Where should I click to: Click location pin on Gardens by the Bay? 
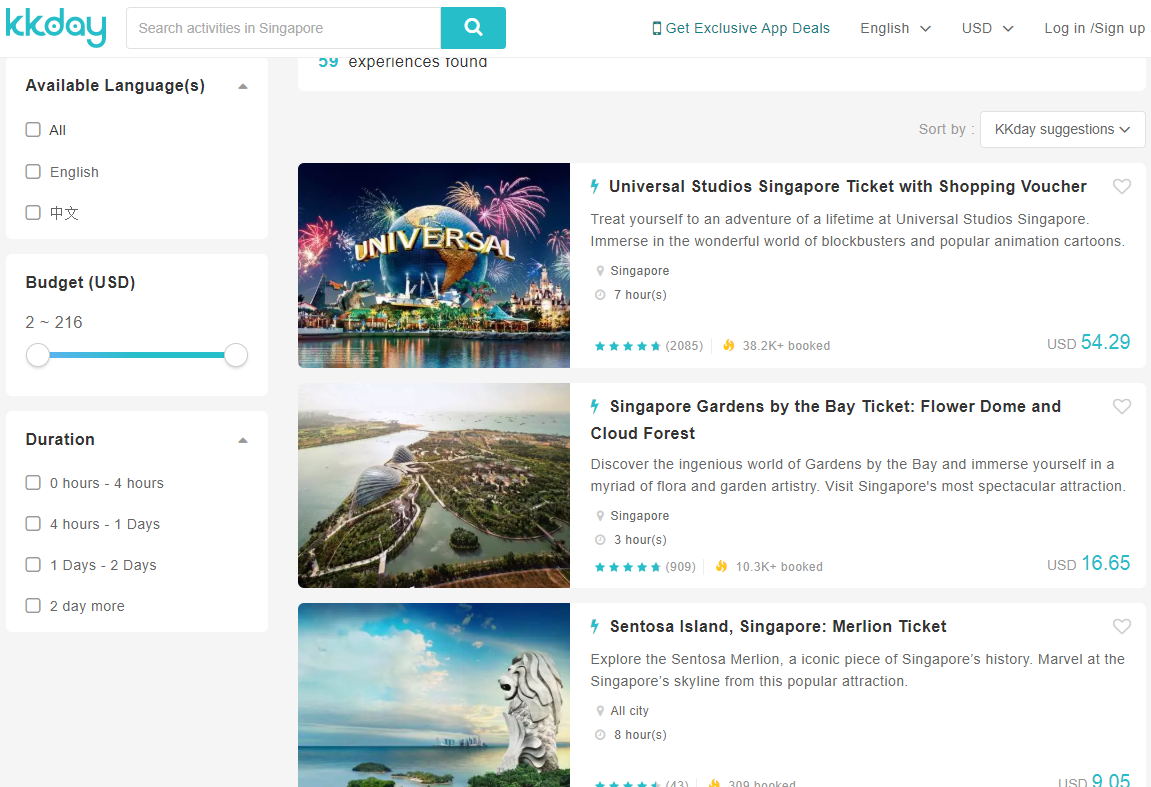click(x=600, y=516)
